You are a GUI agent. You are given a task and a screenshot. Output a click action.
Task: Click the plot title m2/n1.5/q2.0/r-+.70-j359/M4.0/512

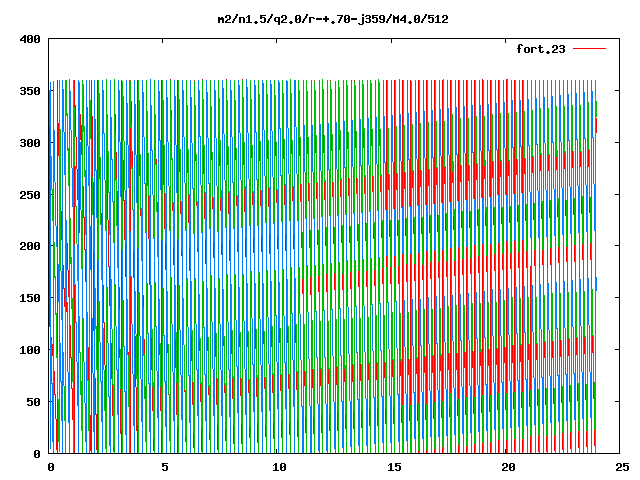333,19
